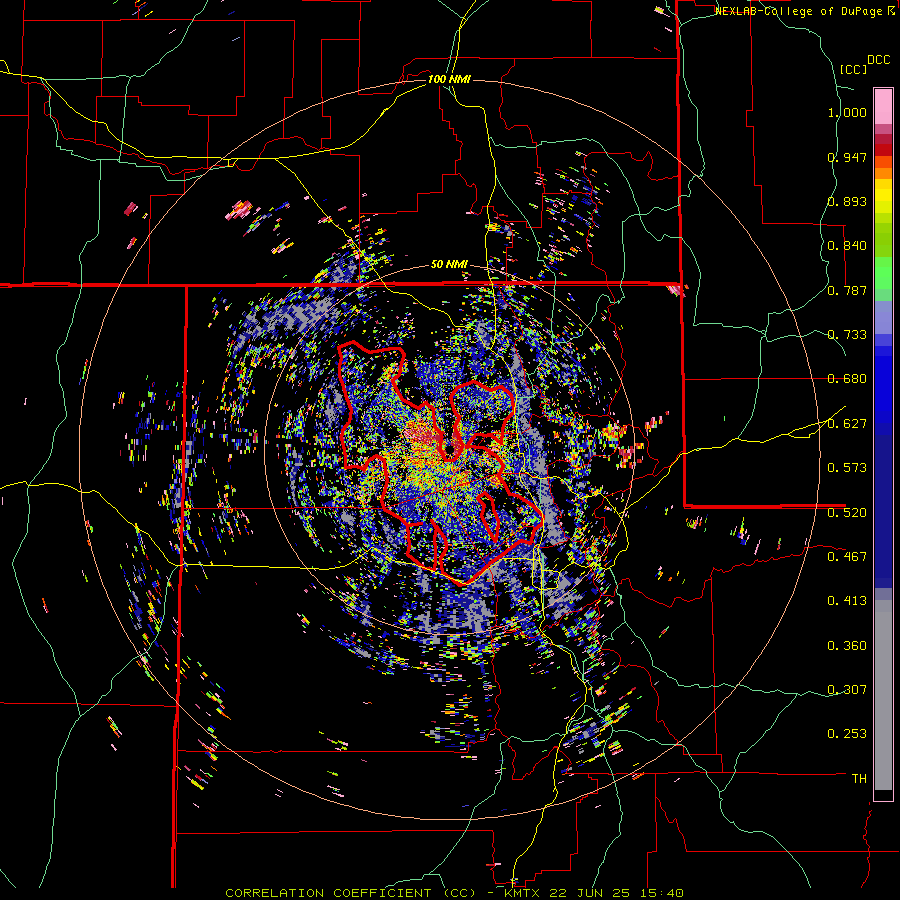The image size is (900, 900).
Task: Select the 0.413 scale value
Action: click(847, 601)
